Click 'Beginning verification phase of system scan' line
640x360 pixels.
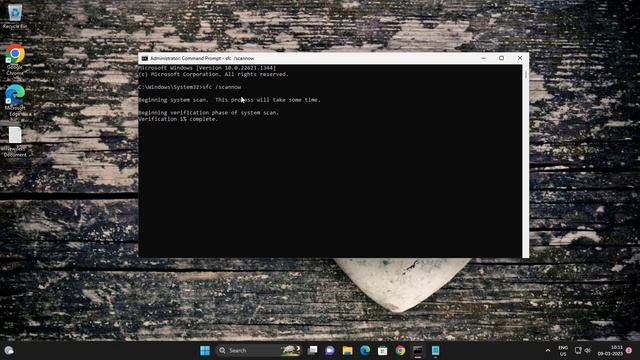click(209, 113)
